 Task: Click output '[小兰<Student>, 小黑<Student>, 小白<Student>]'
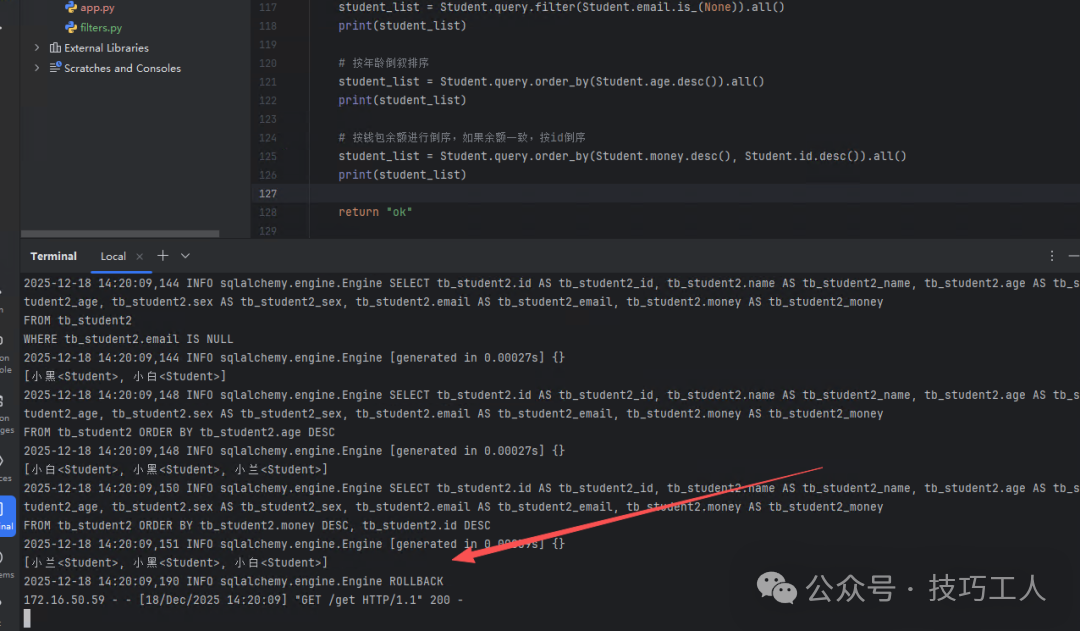[x=176, y=562]
